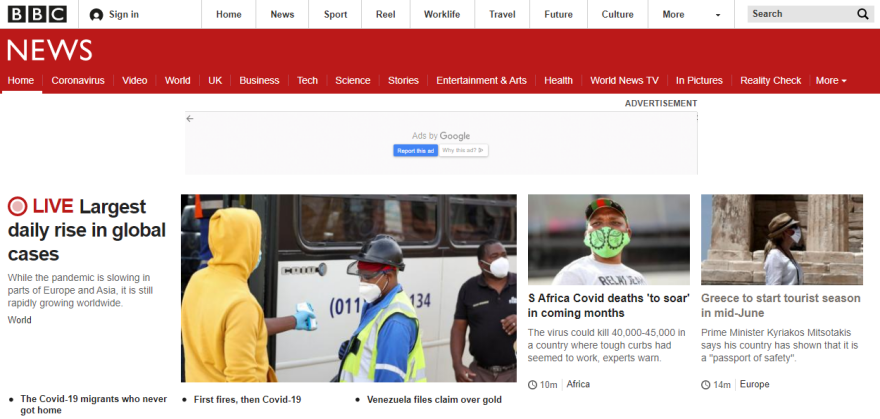Image resolution: width=880 pixels, height=419 pixels.
Task: Open Entertainment & Arts section
Action: [x=481, y=81]
